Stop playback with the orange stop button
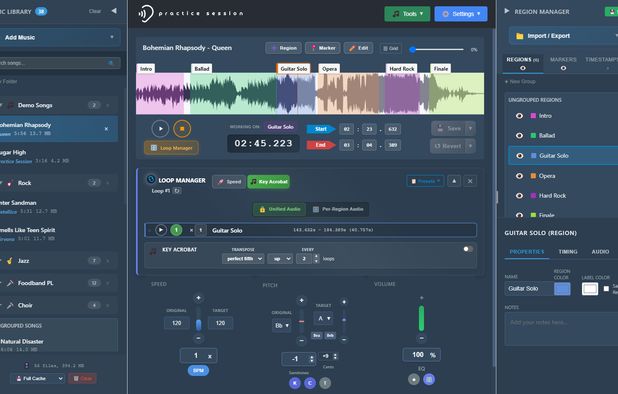This screenshot has width=618, height=394. [182, 128]
